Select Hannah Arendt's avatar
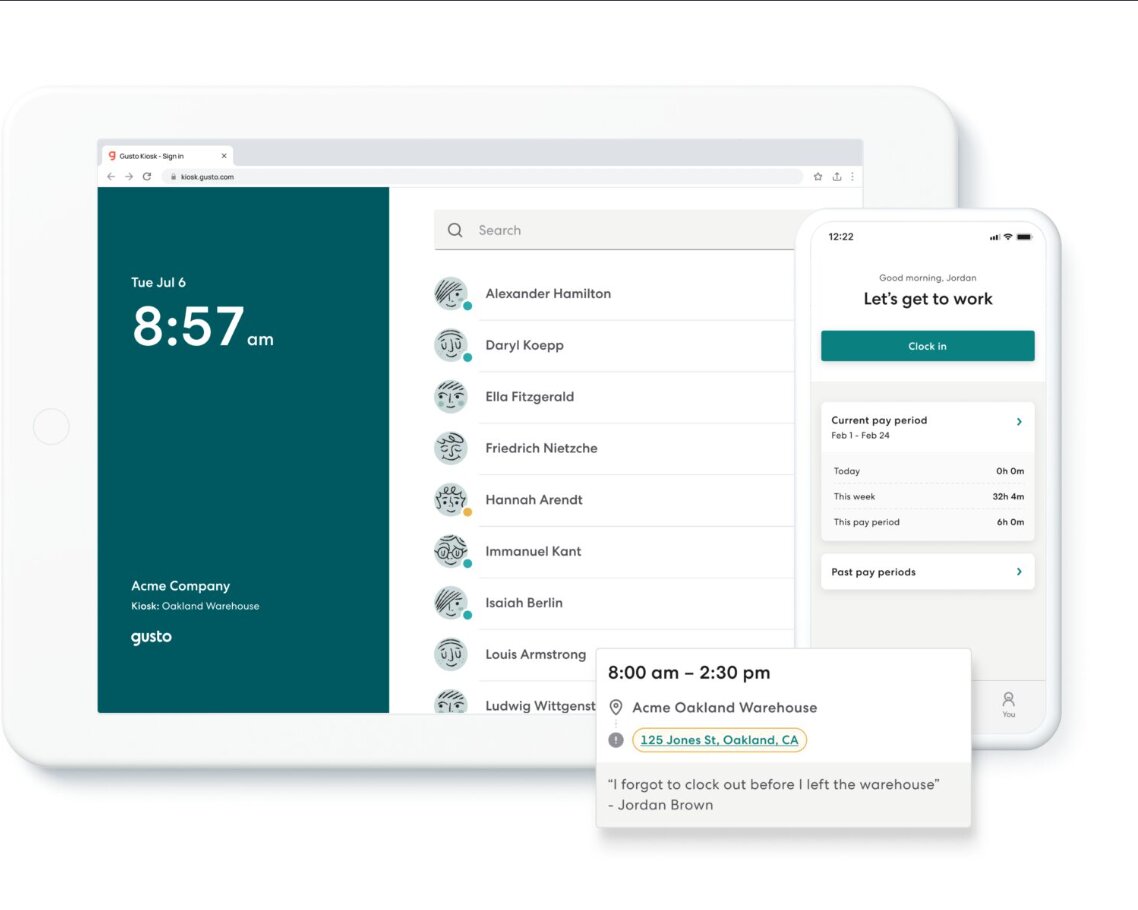The image size is (1138, 910). click(451, 499)
